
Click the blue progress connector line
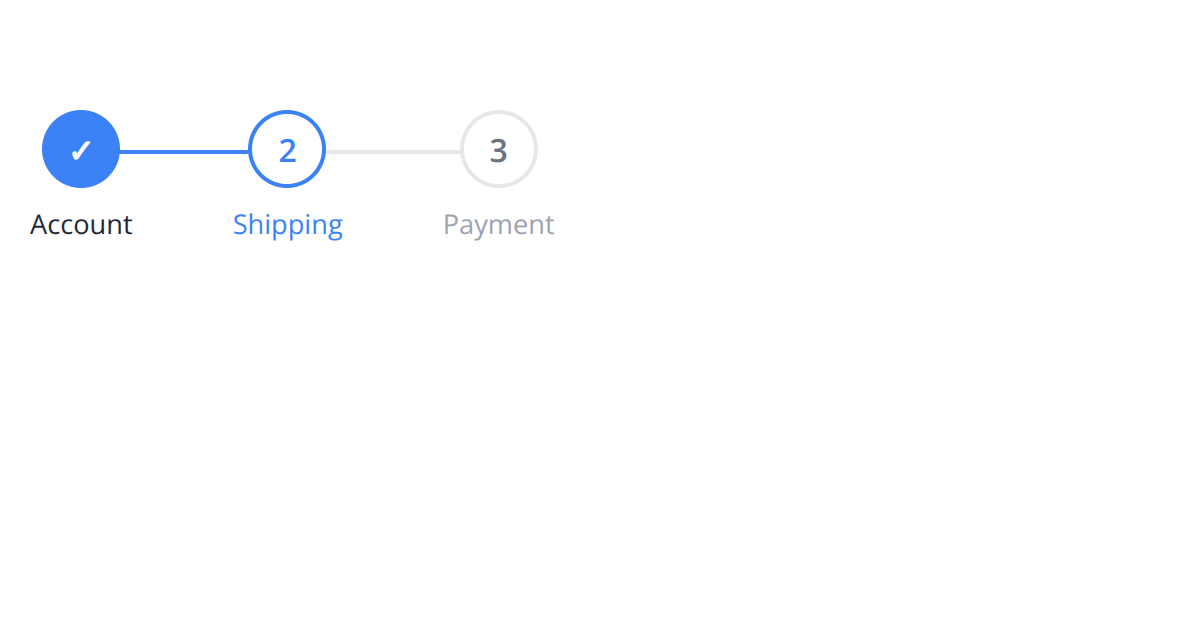184,149
